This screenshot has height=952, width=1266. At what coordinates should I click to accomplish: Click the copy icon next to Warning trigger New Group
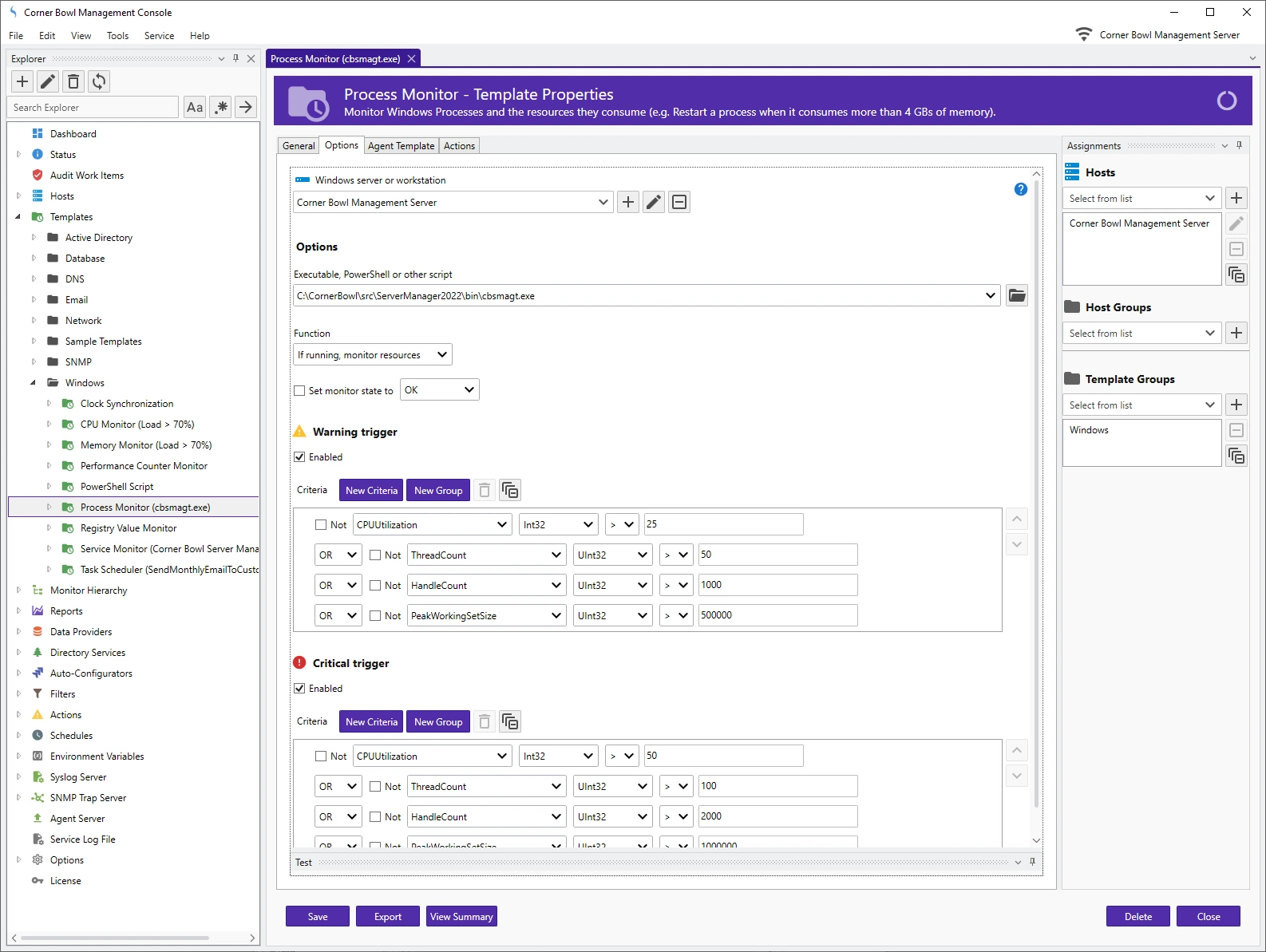click(510, 490)
